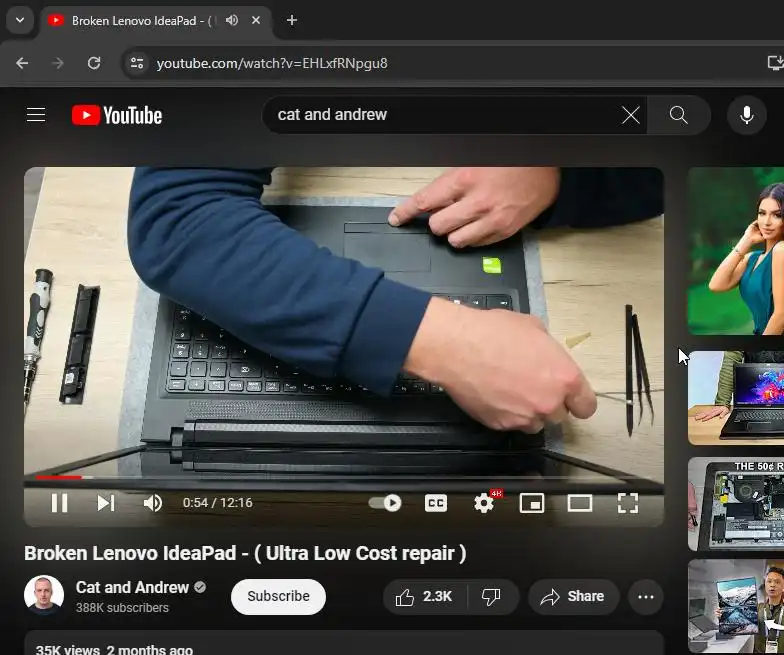Like the video with 2.3K likes
784x655 pixels.
coord(425,596)
